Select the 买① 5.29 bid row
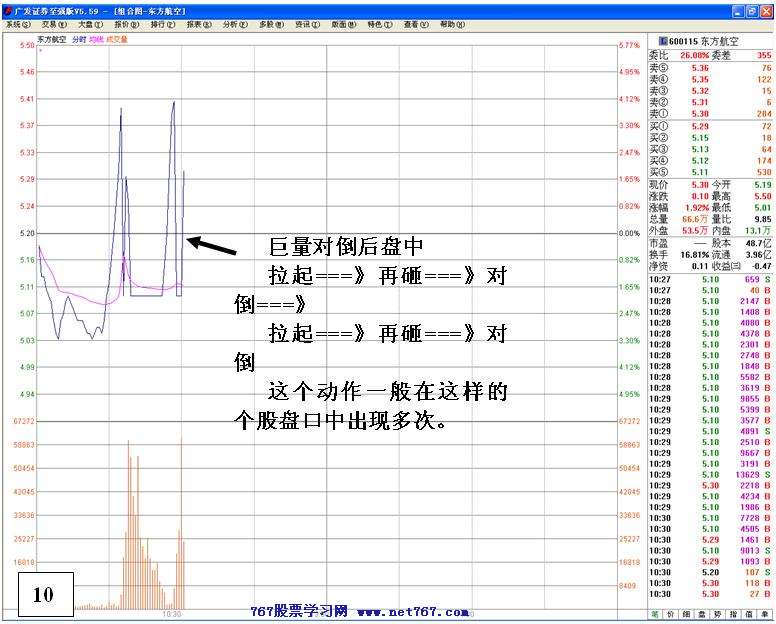 [710, 126]
